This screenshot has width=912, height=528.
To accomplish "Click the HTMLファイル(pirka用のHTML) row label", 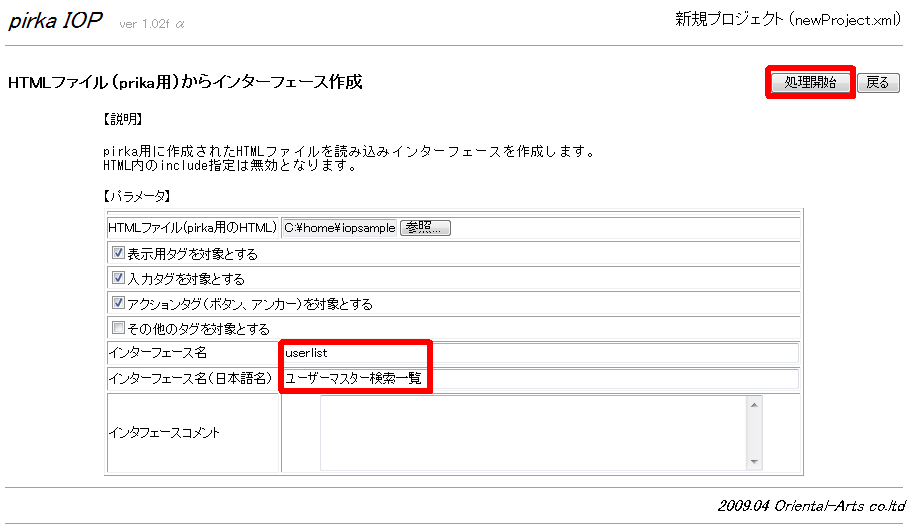I will 191,228.
